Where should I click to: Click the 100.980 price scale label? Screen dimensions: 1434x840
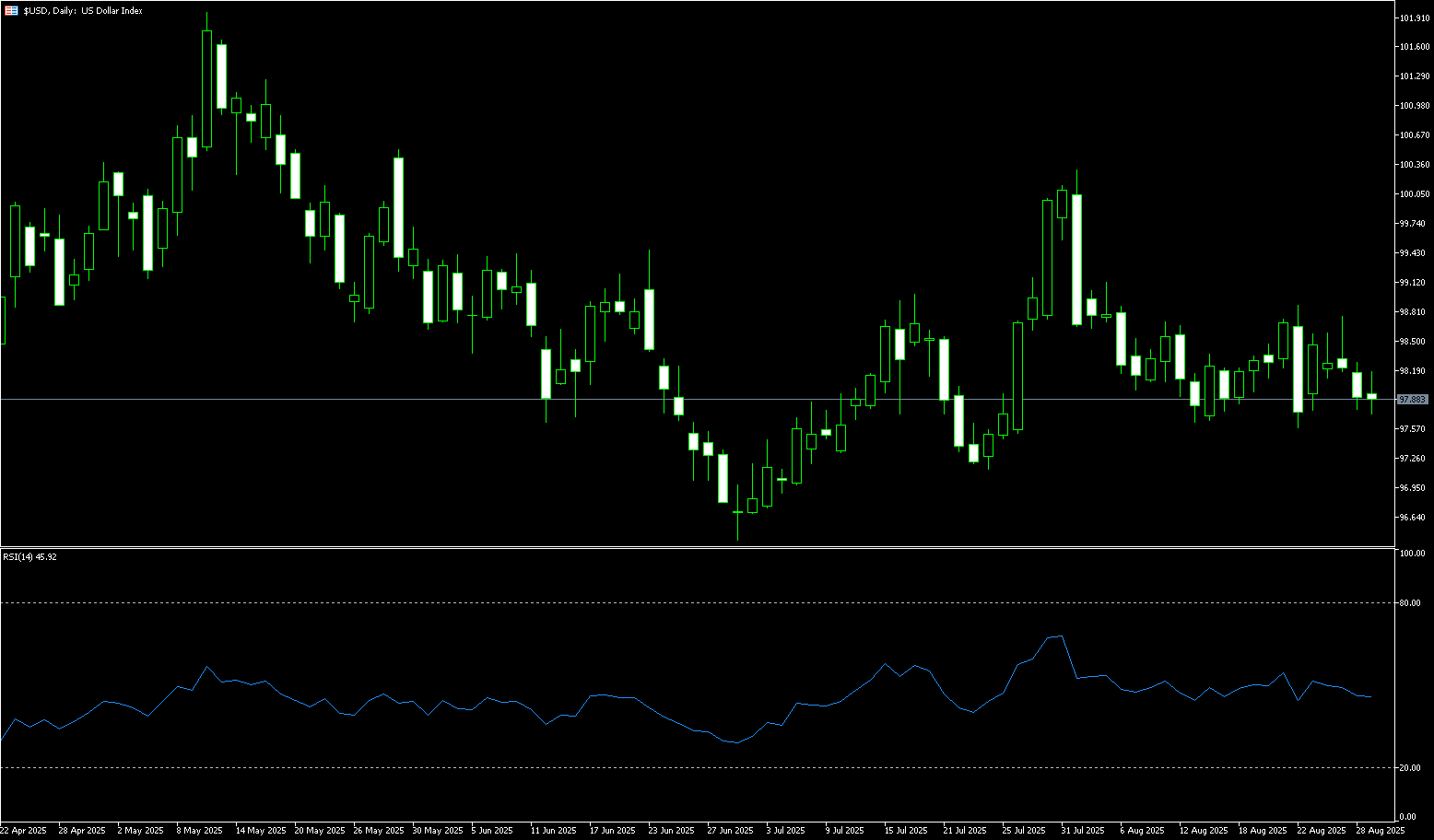tap(1415, 106)
